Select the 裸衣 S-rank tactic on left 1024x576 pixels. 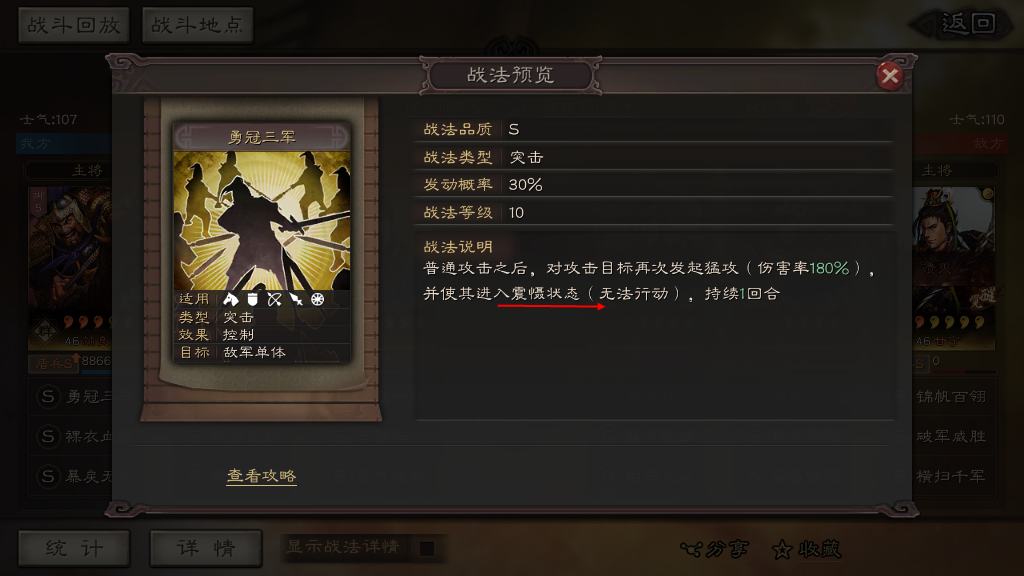[73, 436]
